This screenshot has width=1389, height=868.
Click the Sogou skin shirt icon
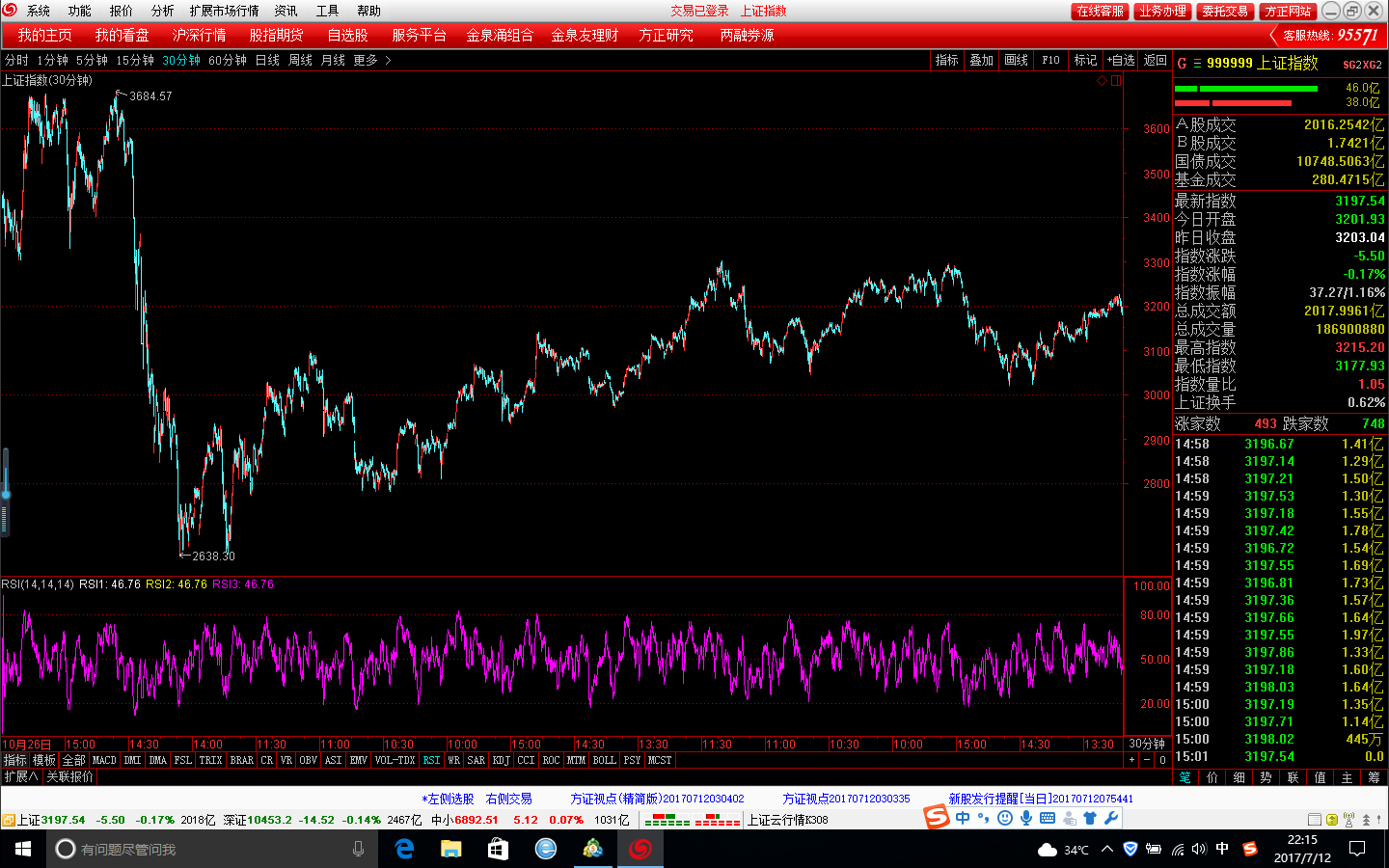[x=1090, y=818]
